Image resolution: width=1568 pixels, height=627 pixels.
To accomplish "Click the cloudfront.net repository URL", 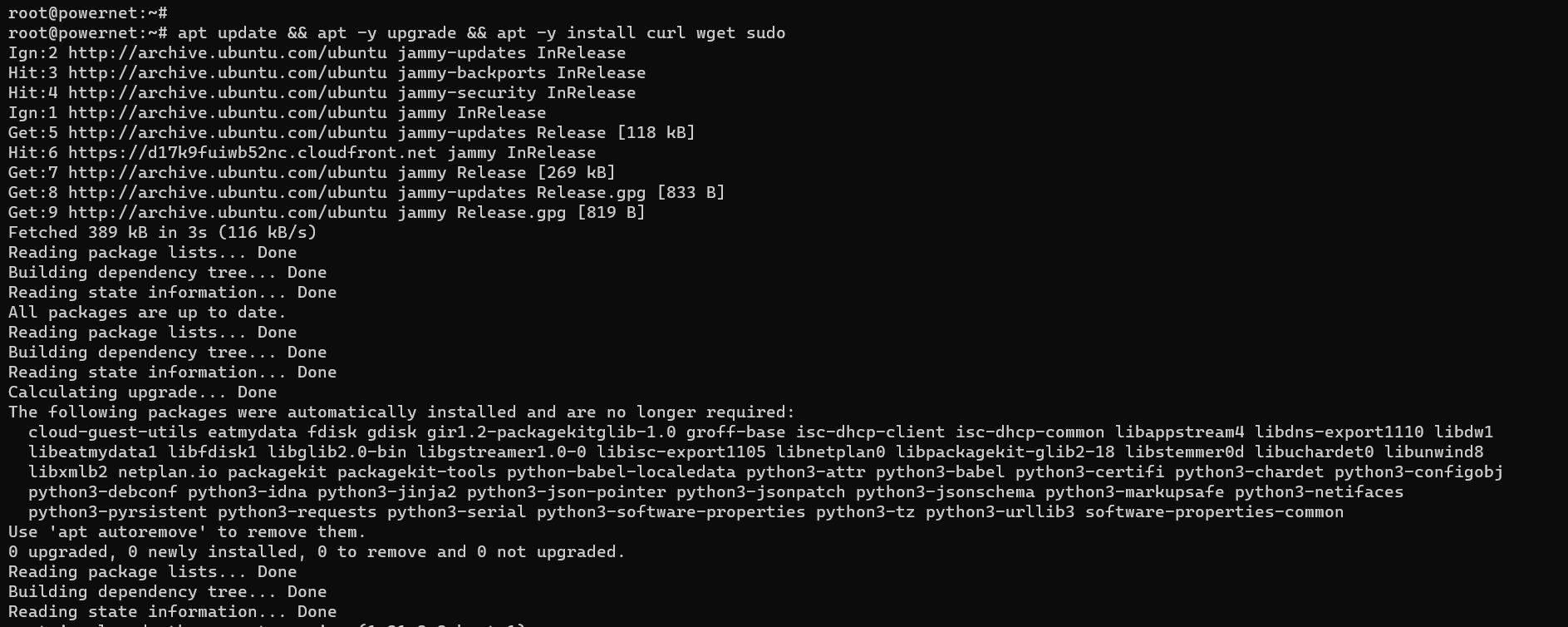I will 252,153.
